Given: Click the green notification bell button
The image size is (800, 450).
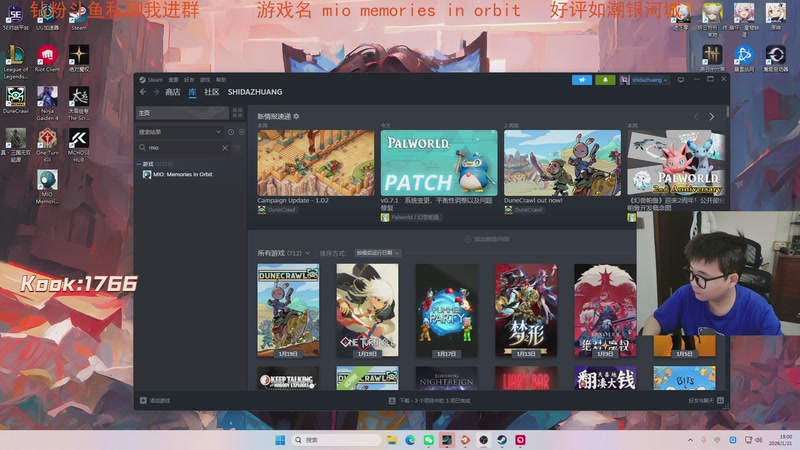Looking at the screenshot, I should (605, 80).
